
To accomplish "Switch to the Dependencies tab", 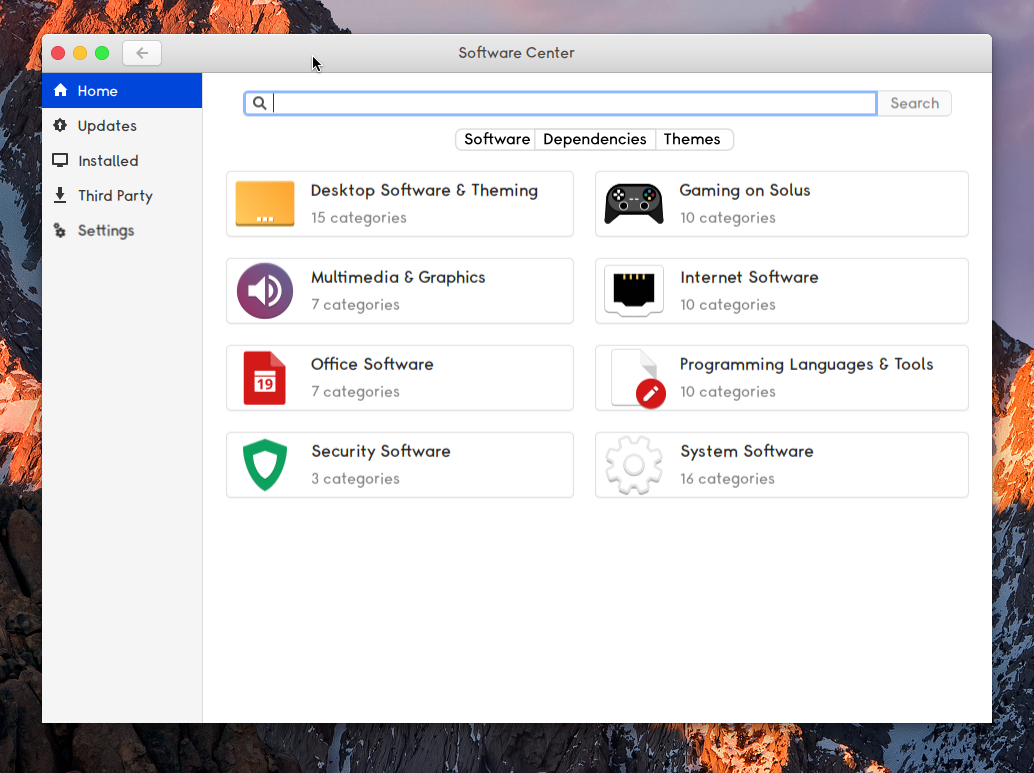I will pyautogui.click(x=594, y=139).
